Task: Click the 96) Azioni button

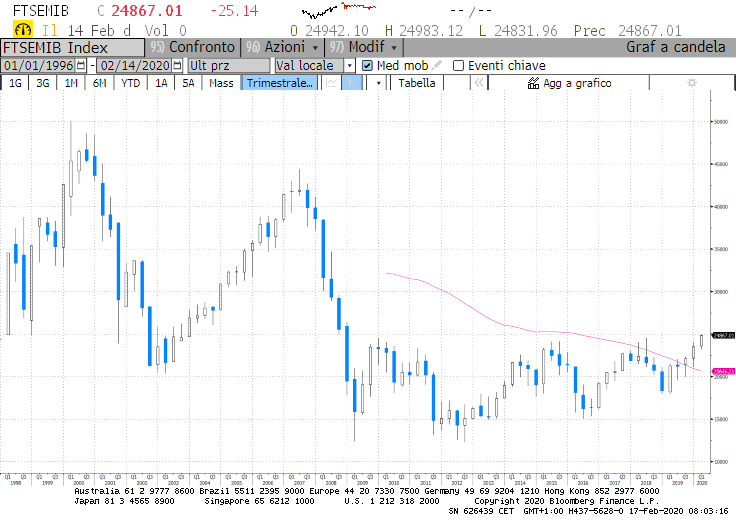Action: 282,47
